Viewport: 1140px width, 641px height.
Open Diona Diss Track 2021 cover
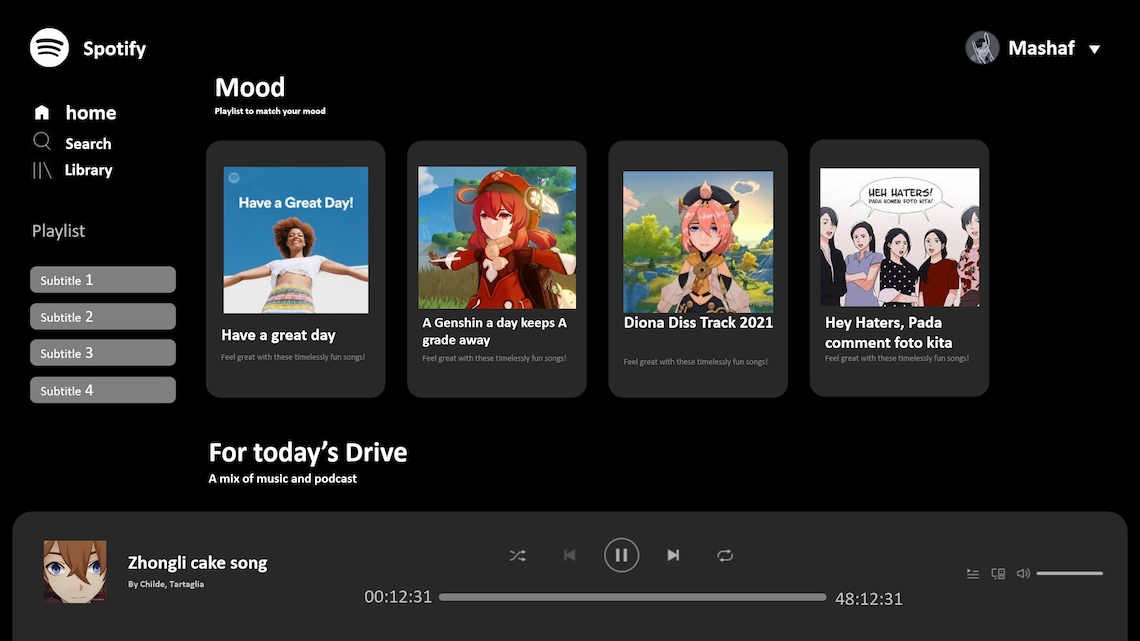tap(698, 242)
